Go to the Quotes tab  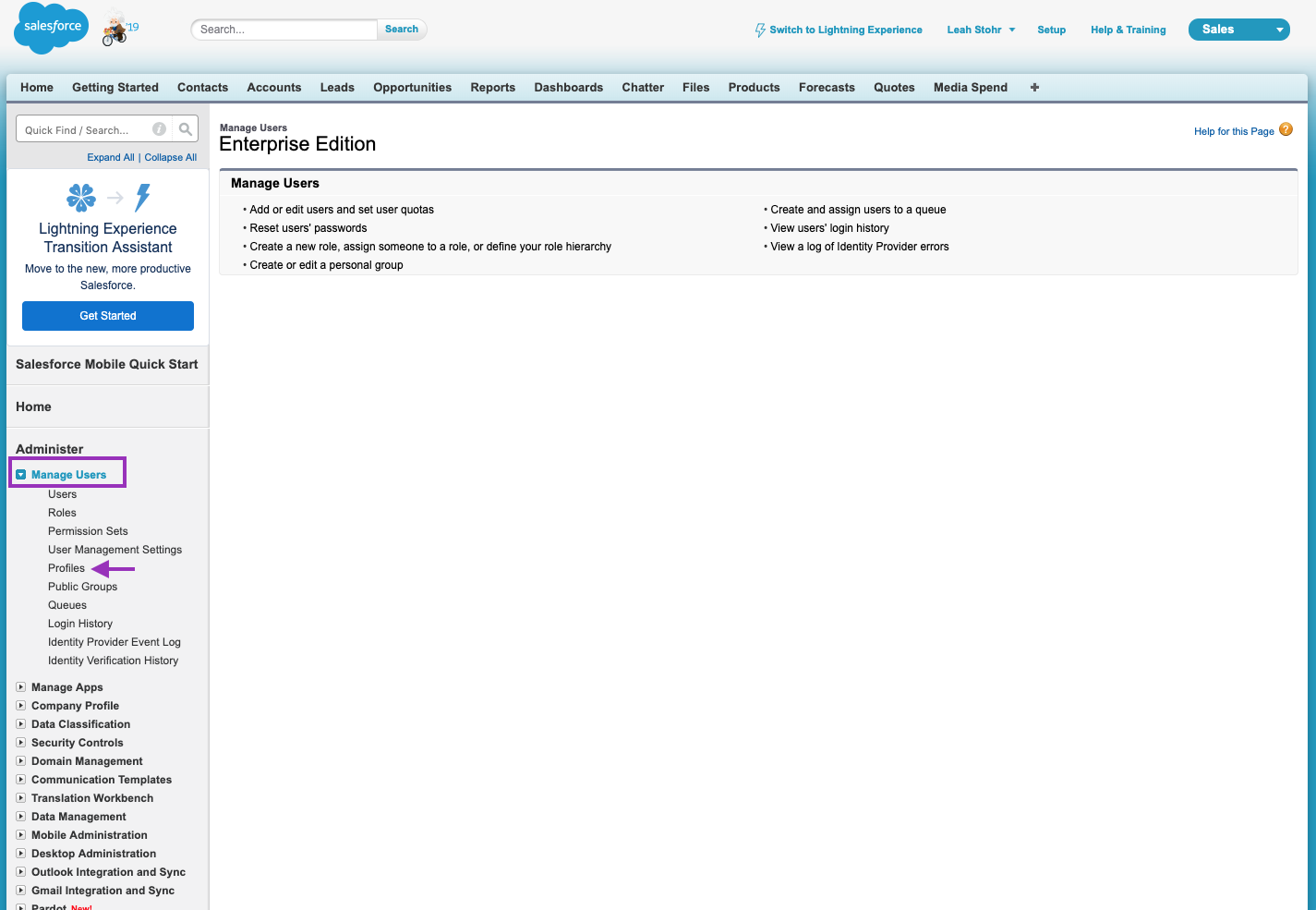point(894,87)
